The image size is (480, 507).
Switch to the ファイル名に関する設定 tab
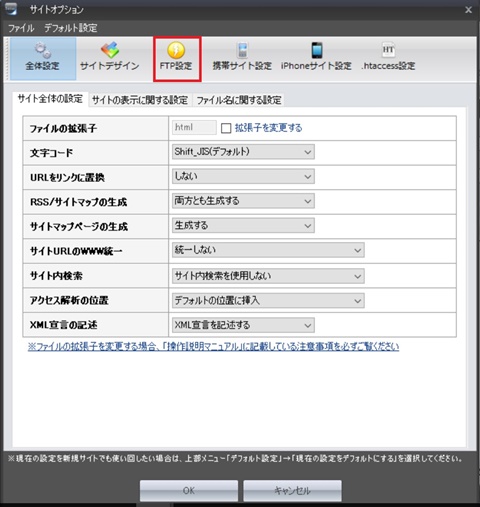pos(239,100)
